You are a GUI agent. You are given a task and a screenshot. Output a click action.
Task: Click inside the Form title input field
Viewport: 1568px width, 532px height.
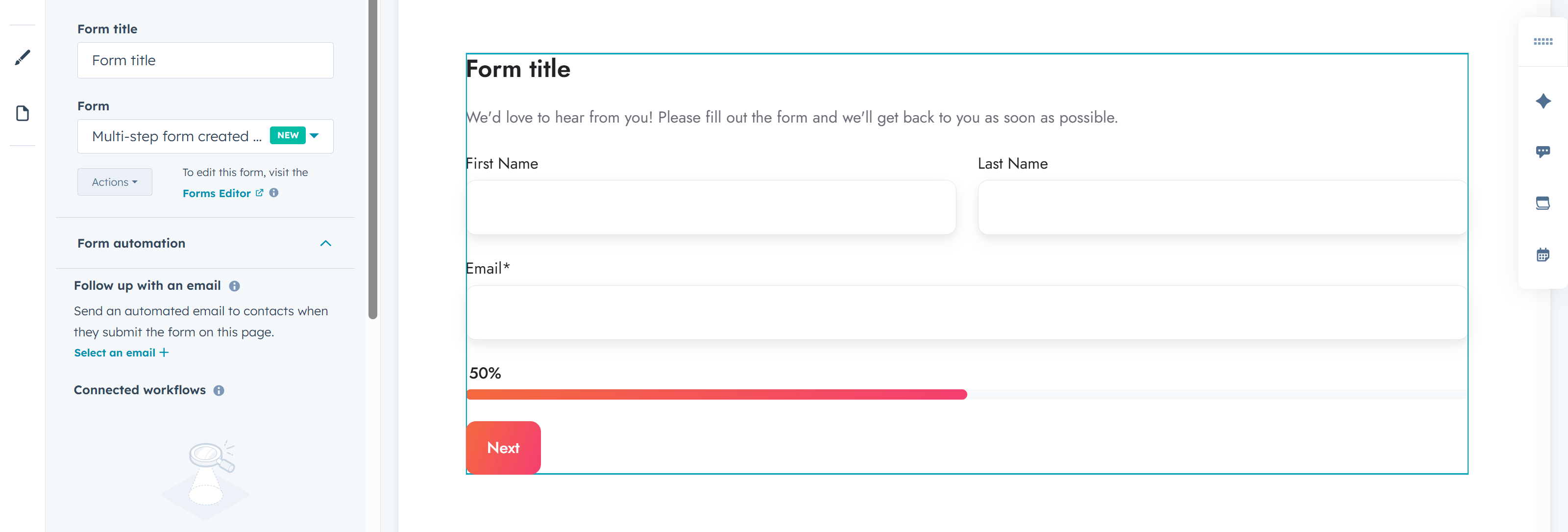coord(205,60)
